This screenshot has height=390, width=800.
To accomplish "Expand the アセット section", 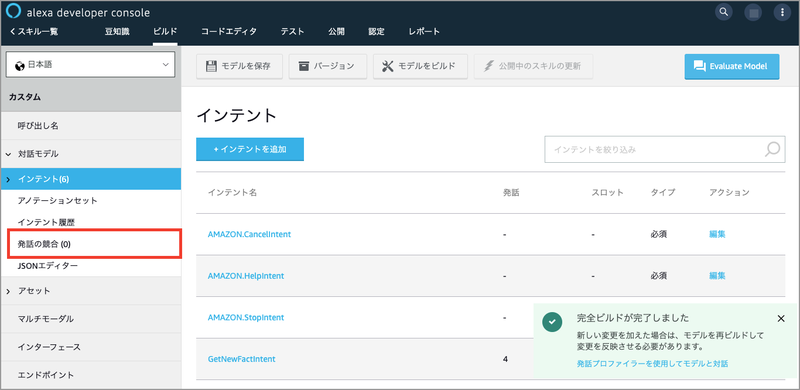I will point(8,291).
